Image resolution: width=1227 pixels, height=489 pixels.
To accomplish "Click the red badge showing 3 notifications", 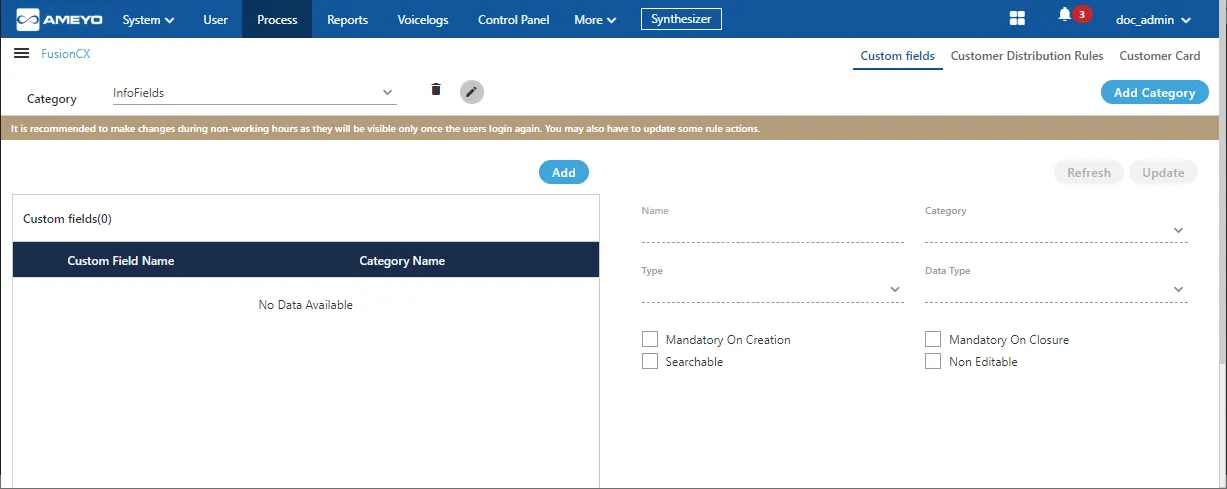I will pos(1082,14).
